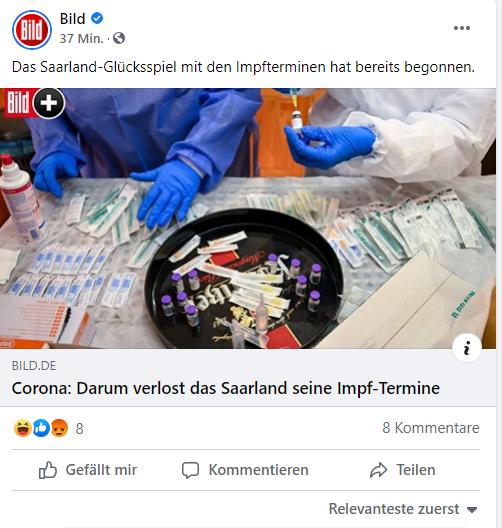Image resolution: width=502 pixels, height=528 pixels.
Task: Click the blue verified badge next to Bild
Action: click(97, 18)
